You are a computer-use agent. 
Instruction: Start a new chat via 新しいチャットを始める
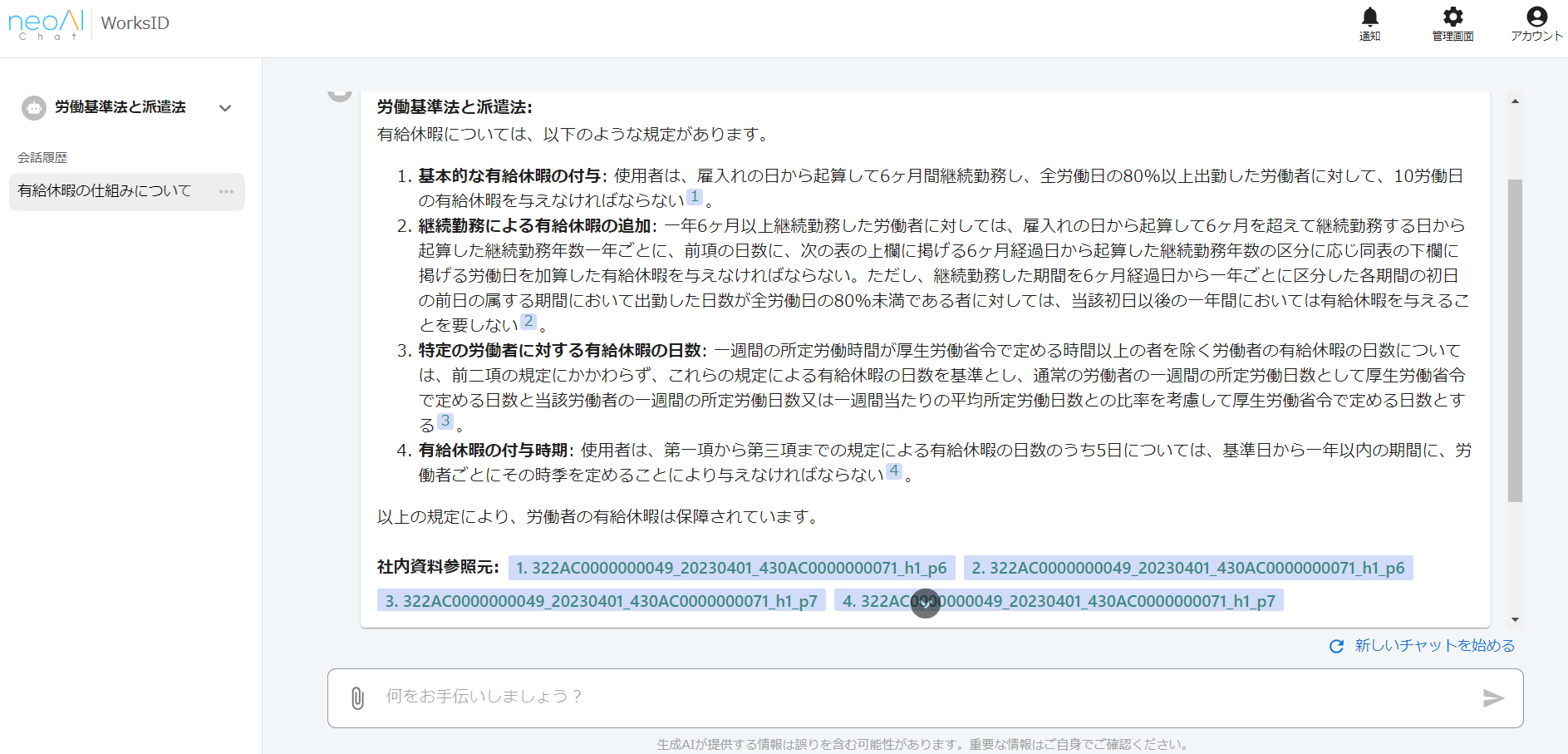click(x=1422, y=646)
